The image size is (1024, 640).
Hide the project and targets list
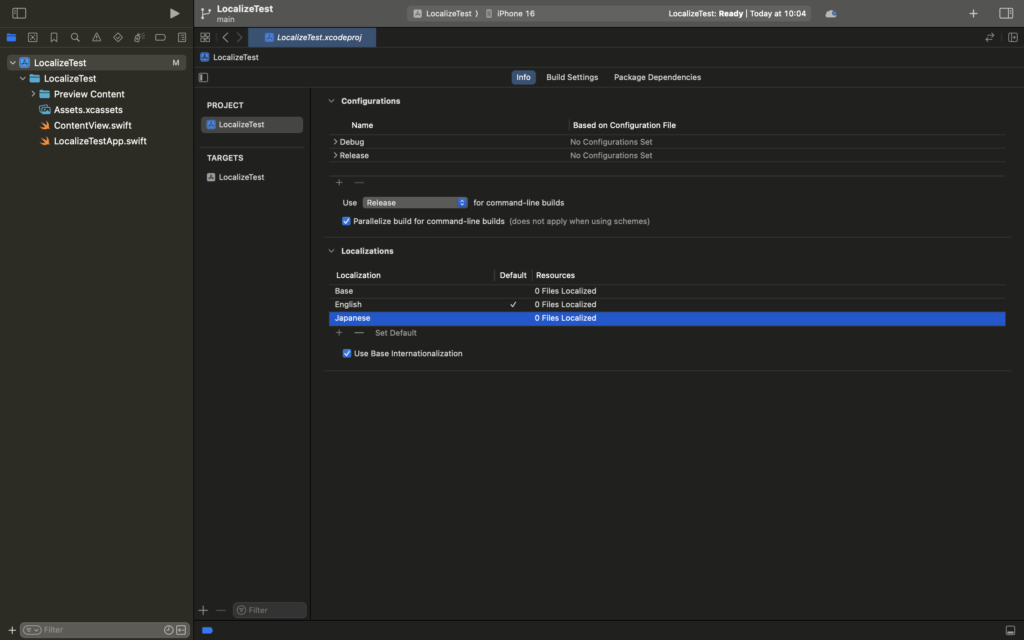(x=203, y=77)
